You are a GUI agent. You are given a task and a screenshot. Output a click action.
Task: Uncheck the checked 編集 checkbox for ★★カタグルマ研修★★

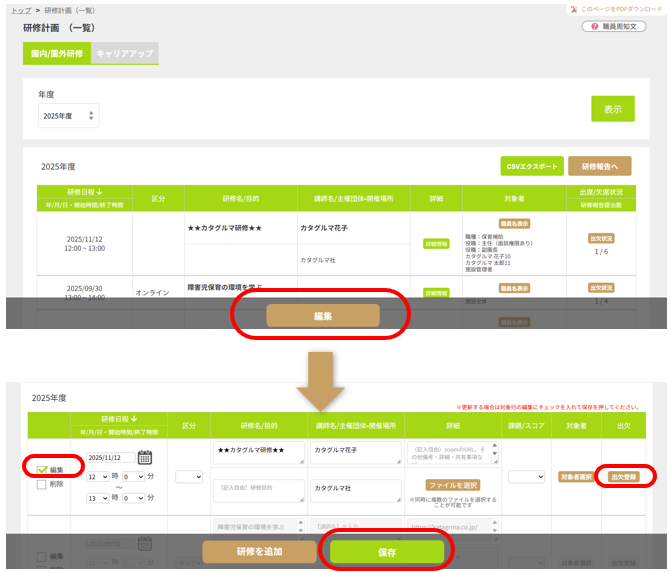[x=42, y=470]
